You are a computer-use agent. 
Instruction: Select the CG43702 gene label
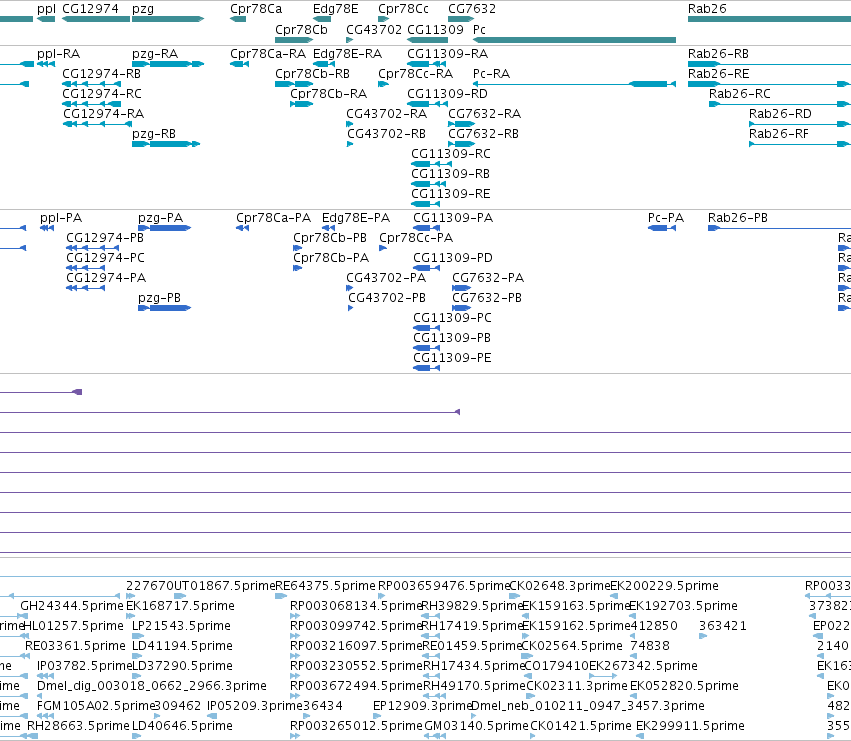pyautogui.click(x=374, y=29)
